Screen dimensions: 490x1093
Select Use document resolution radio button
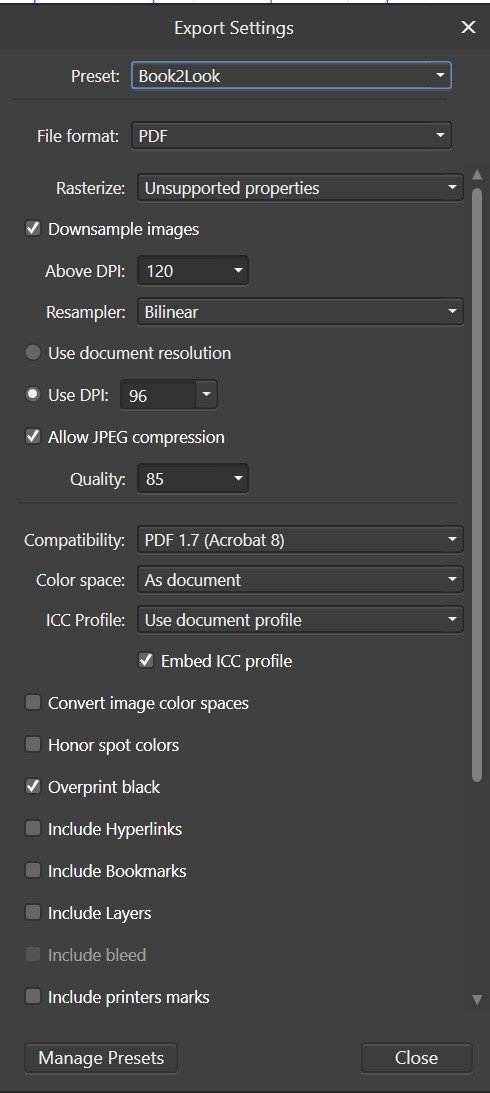33,353
